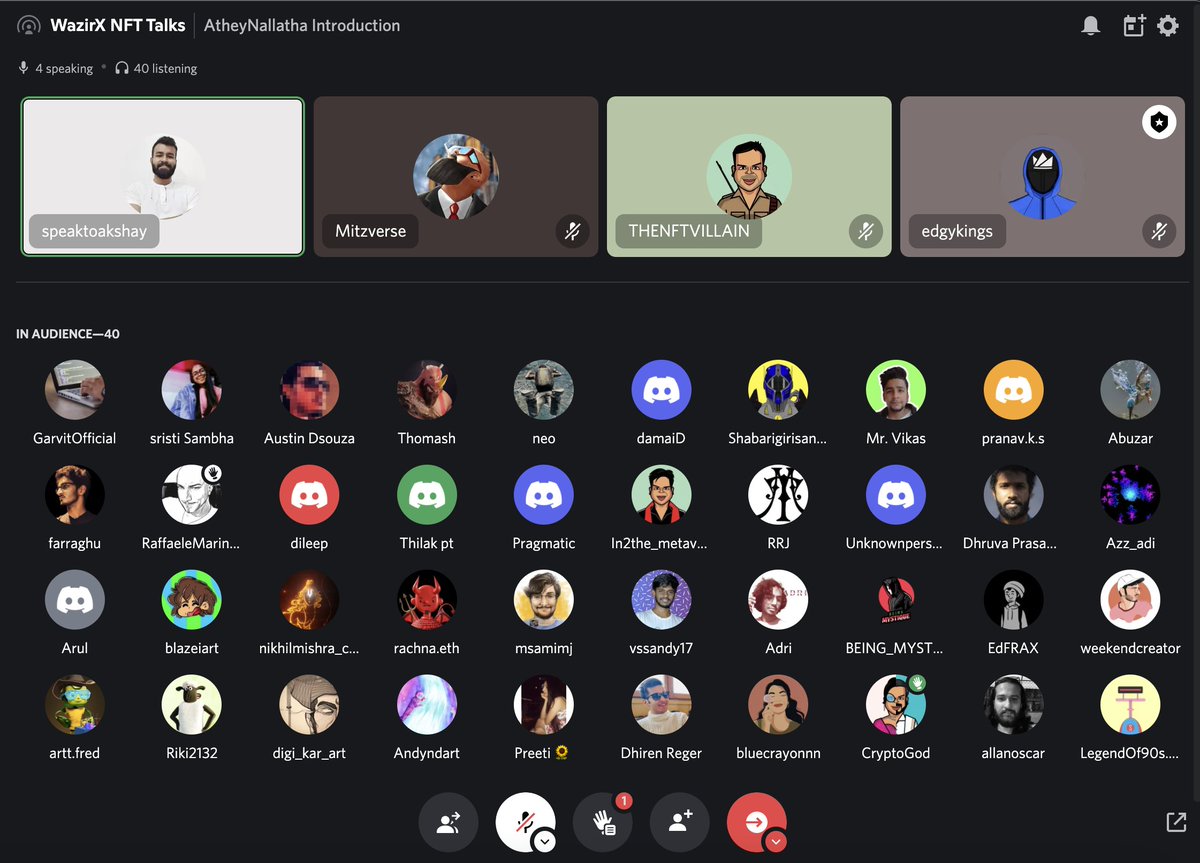Click Riki2132's sheep avatar
Image resolution: width=1200 pixels, height=863 pixels.
tap(192, 705)
